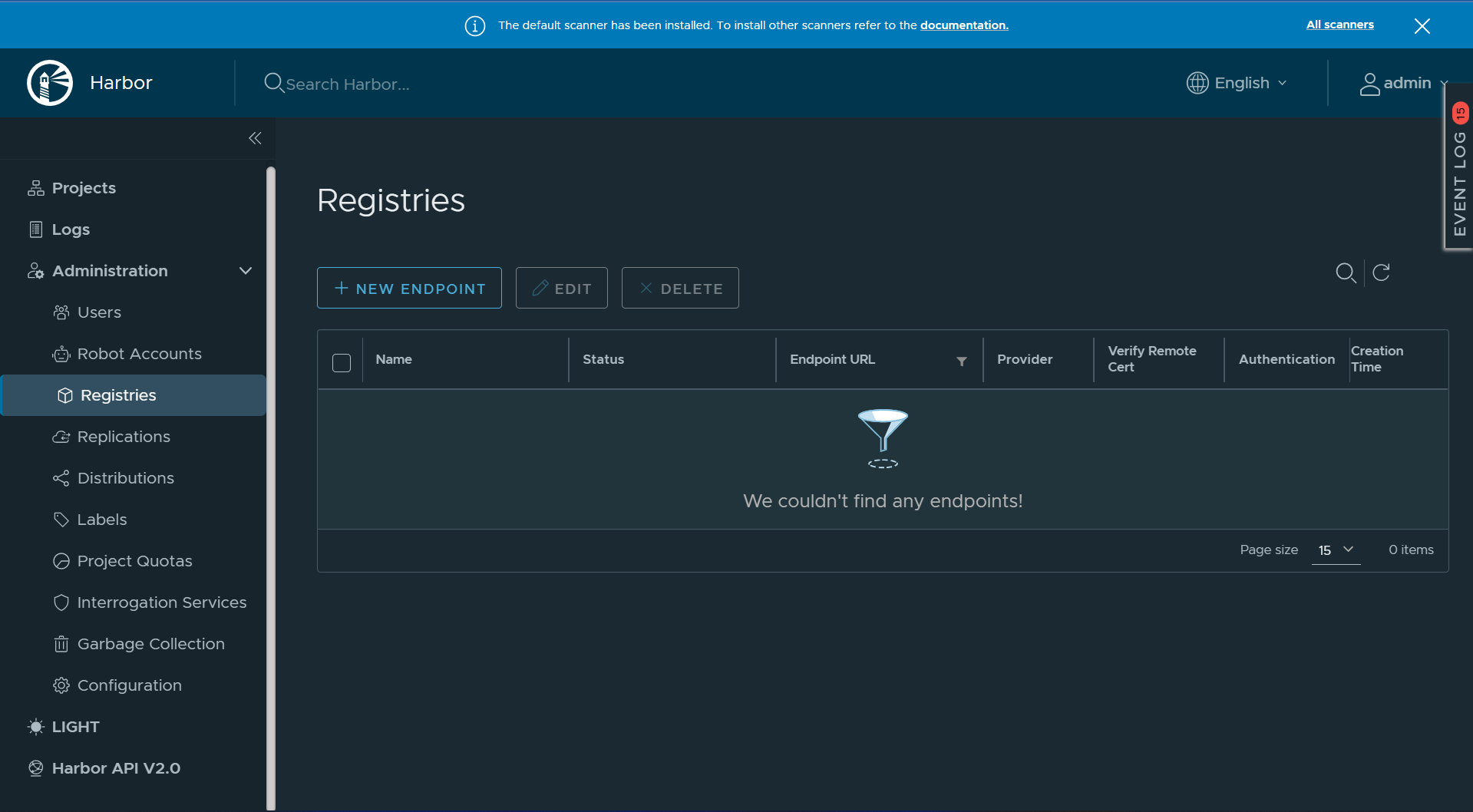Open the All scanners link
1473x812 pixels.
pos(1340,25)
